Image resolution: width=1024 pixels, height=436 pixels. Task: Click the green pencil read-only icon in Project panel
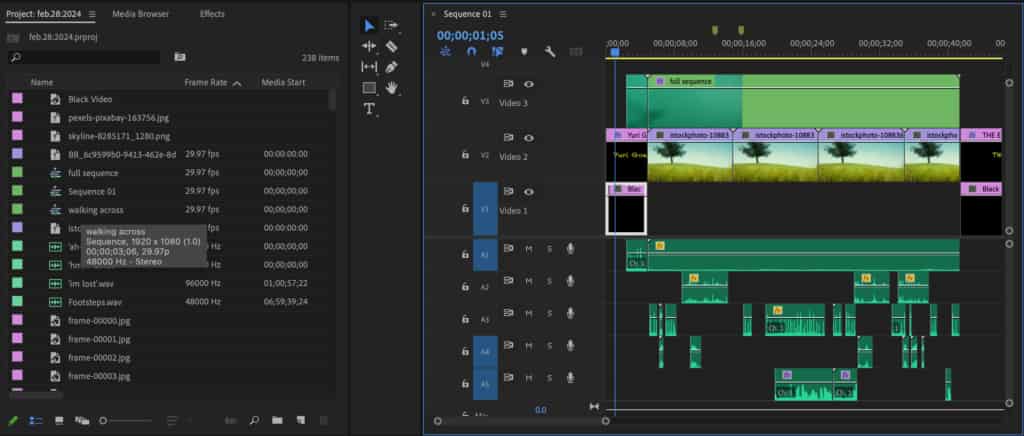[12, 421]
